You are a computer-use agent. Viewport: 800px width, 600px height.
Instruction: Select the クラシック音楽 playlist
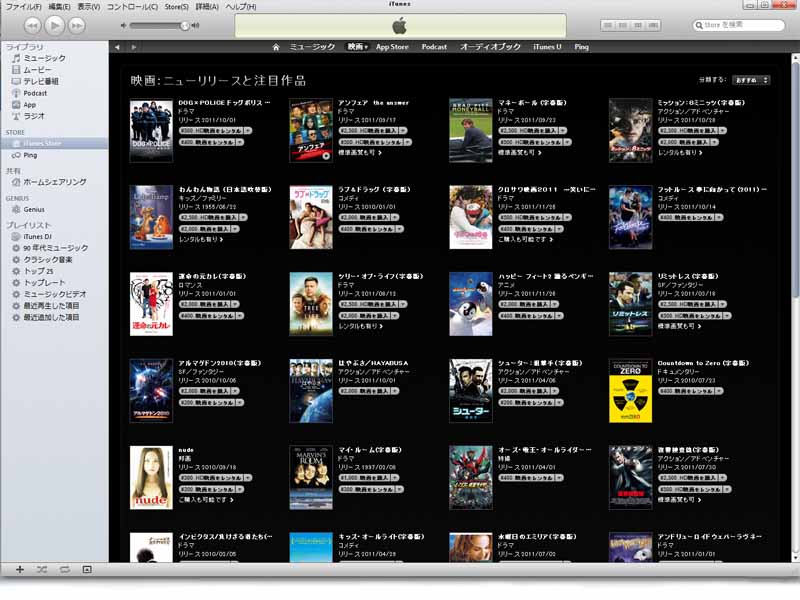click(x=48, y=260)
